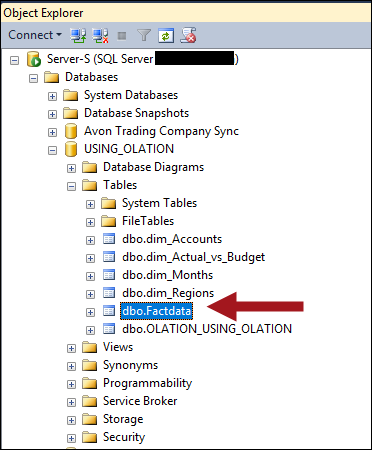Click the Stop square toolbar icon
This screenshot has width=372, height=450.
tap(122, 35)
